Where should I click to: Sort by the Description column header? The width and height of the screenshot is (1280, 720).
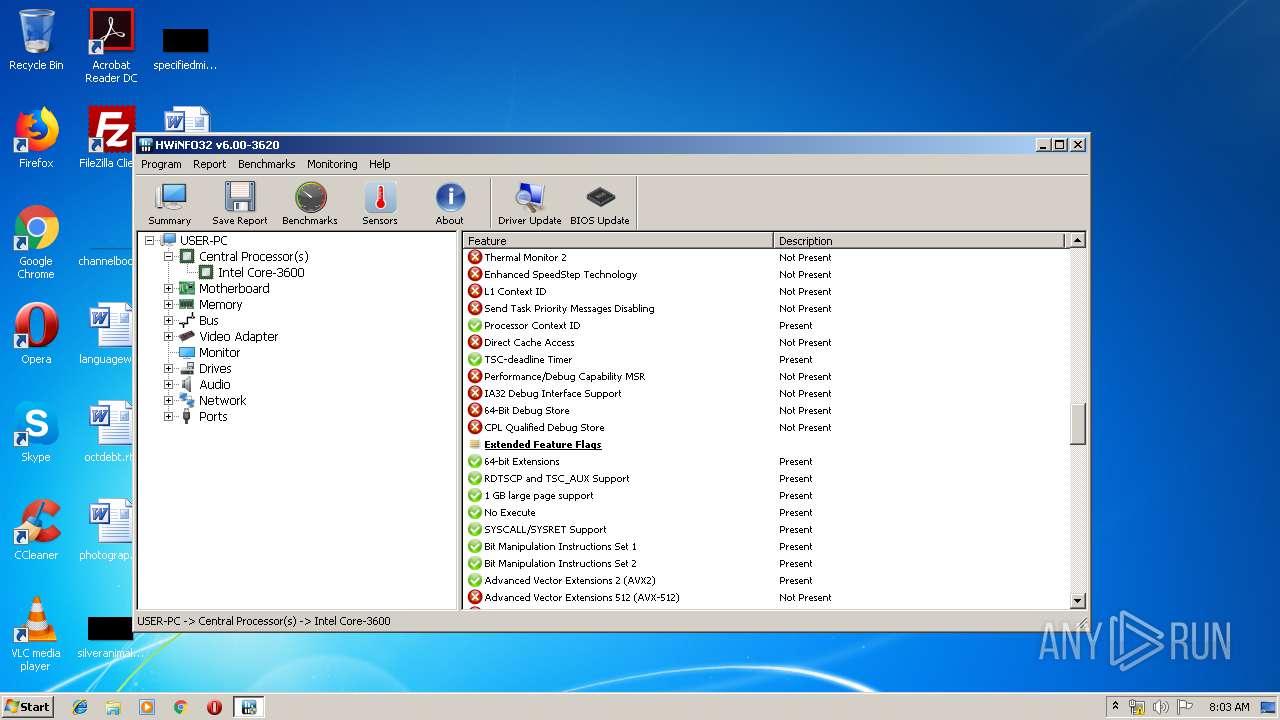(x=920, y=240)
